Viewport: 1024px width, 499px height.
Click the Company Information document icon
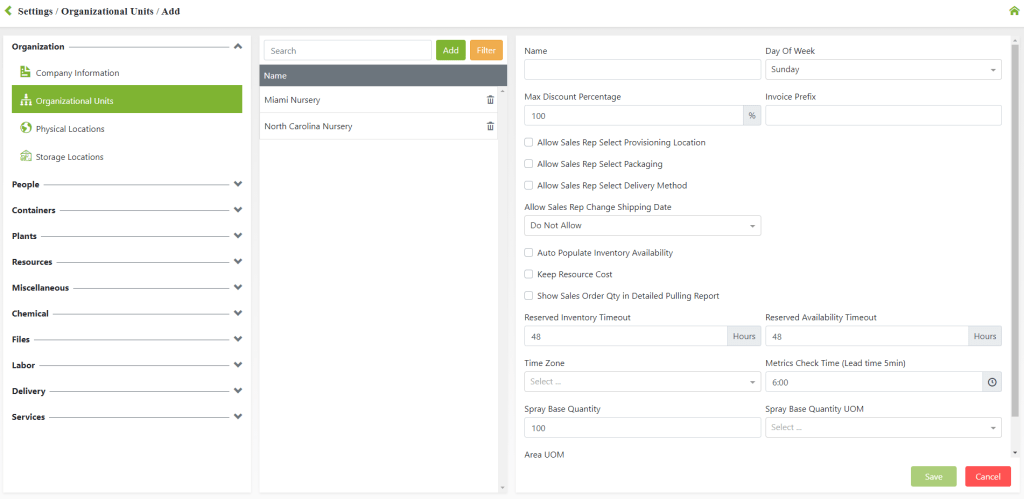pyautogui.click(x=26, y=72)
